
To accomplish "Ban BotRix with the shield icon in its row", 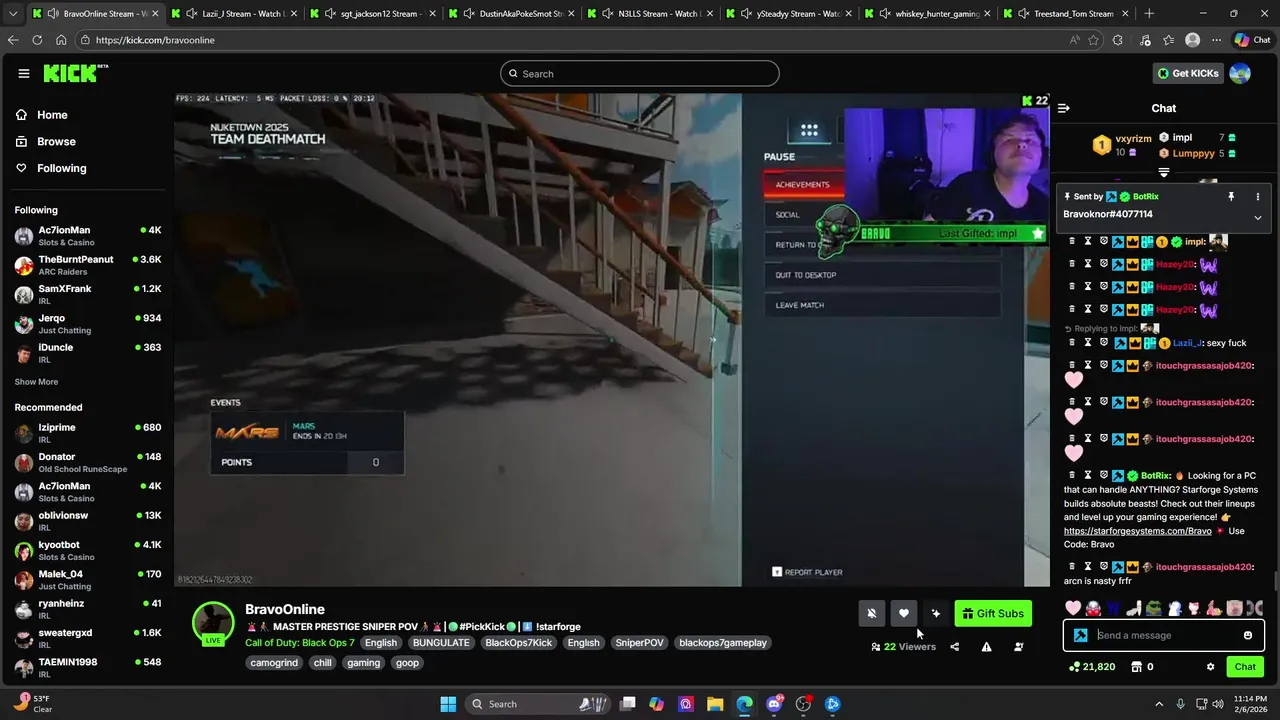I will [x=1104, y=475].
